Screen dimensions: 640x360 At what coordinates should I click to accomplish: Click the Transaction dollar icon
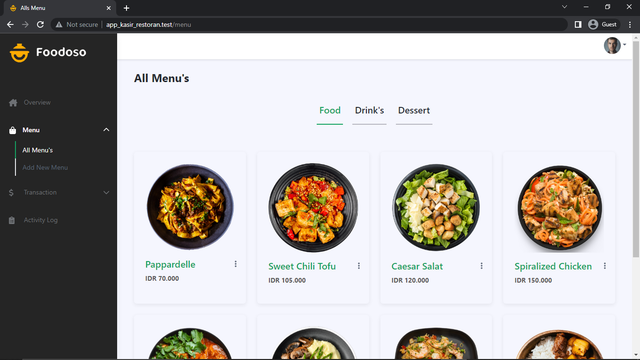coord(11,193)
